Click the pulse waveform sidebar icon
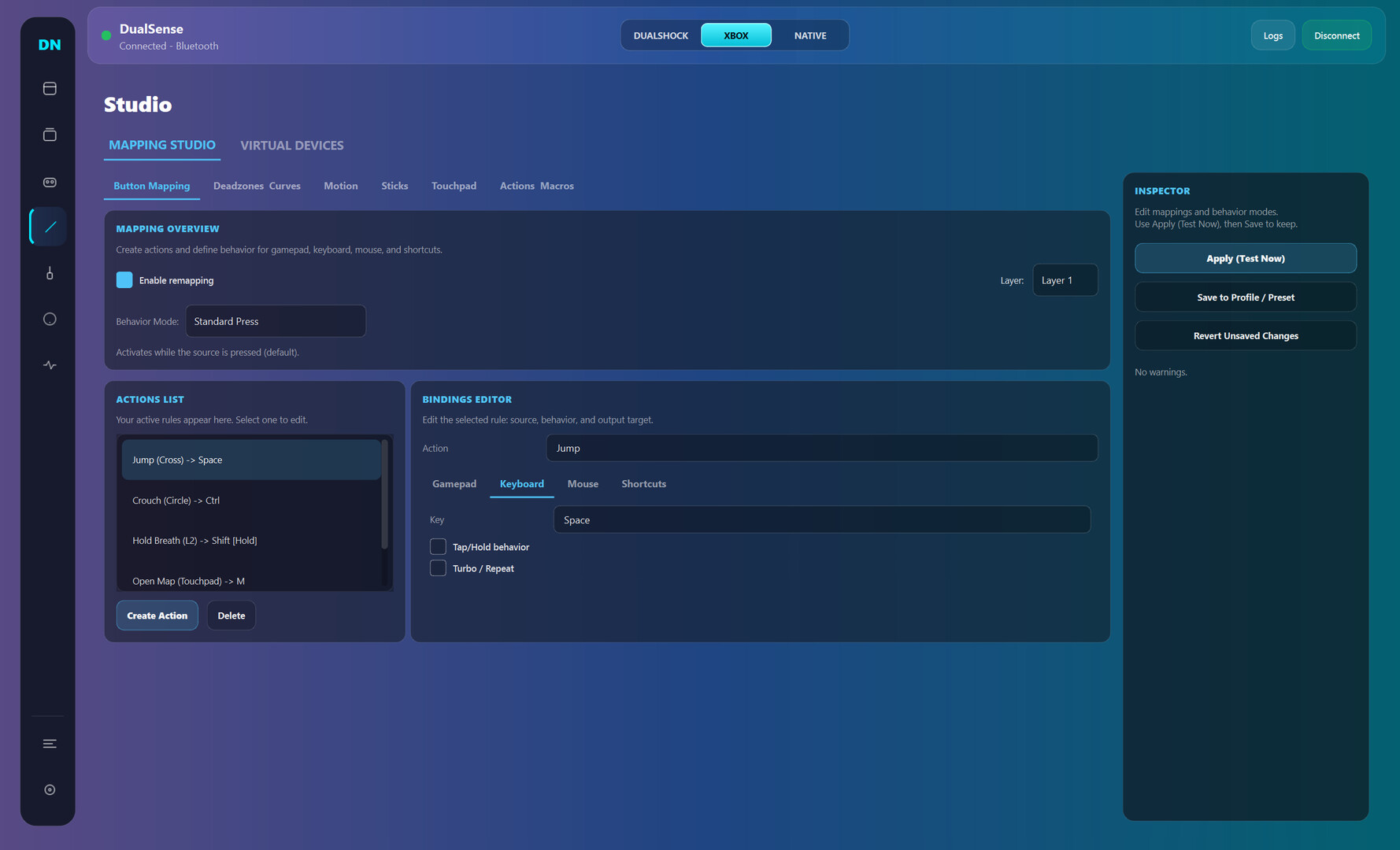1400x850 pixels. 50,365
